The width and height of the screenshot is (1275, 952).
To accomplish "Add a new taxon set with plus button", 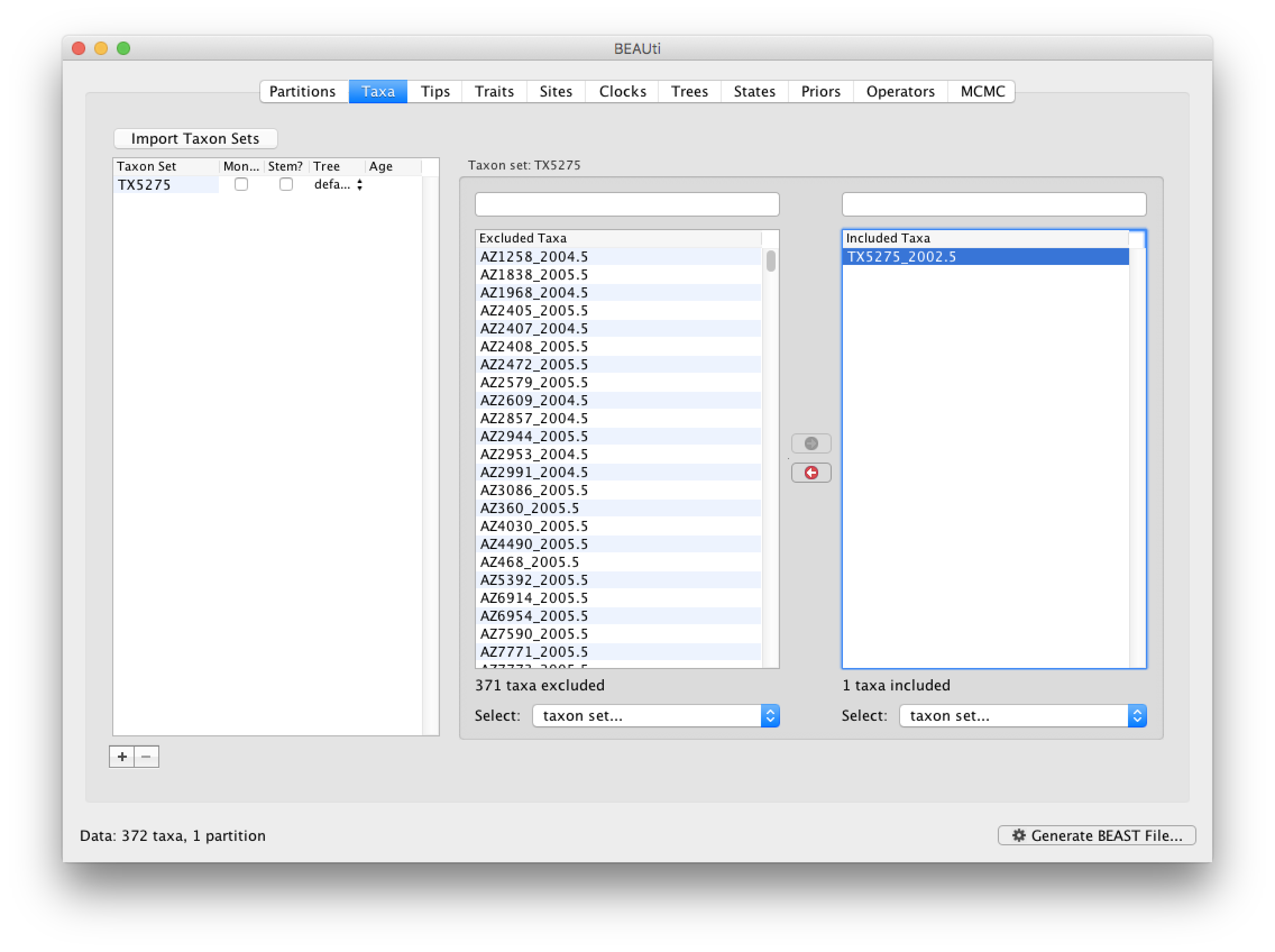I will pyautogui.click(x=122, y=757).
